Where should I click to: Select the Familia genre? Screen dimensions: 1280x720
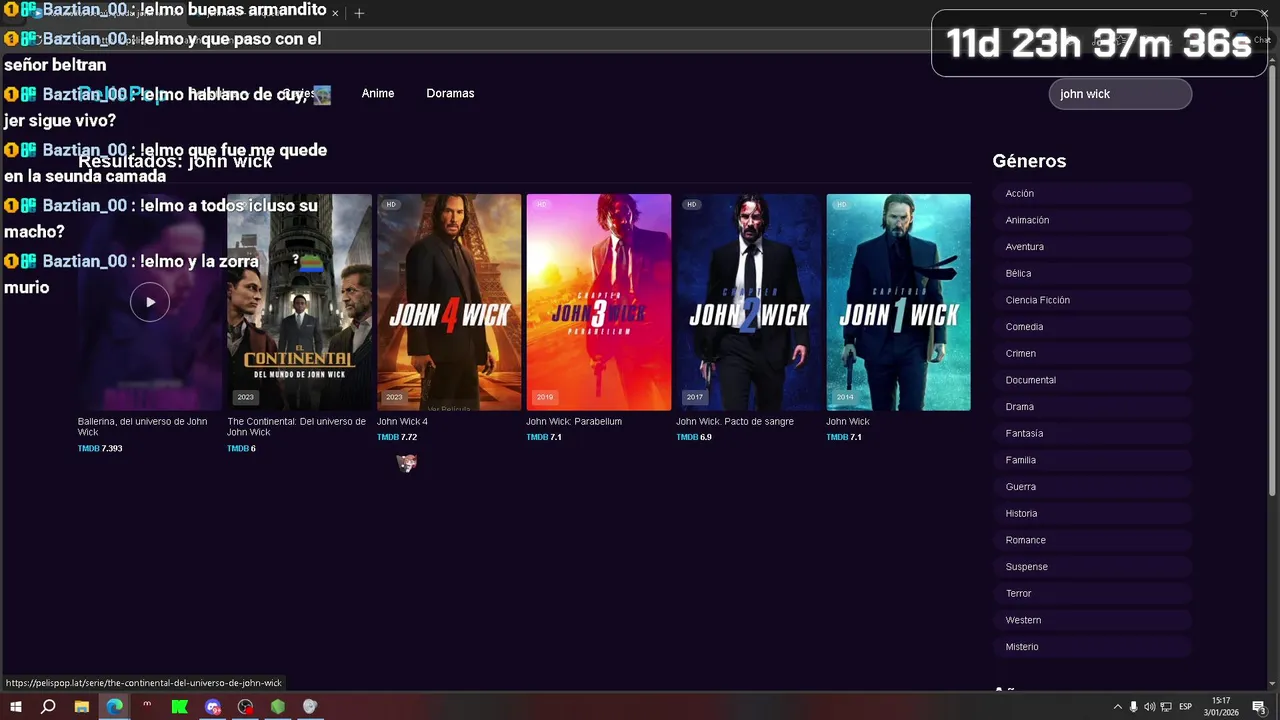coord(1092,460)
